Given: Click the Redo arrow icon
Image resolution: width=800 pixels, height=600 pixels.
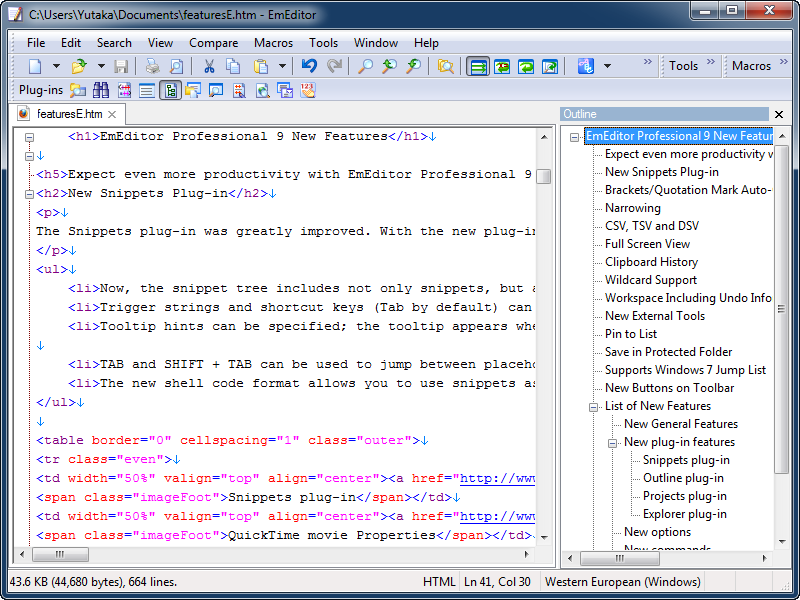Looking at the screenshot, I should point(334,66).
